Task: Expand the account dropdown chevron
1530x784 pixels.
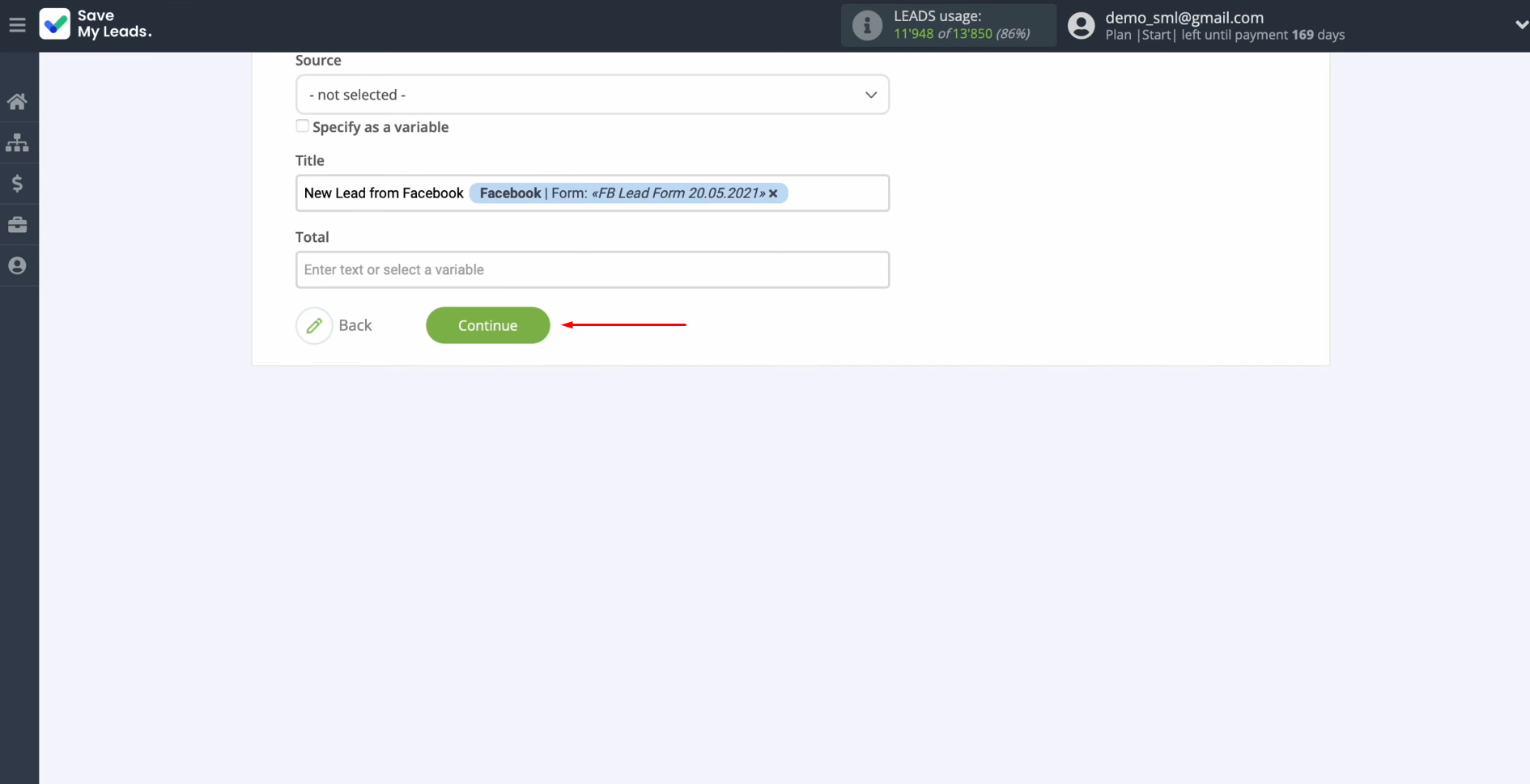Action: (1521, 25)
